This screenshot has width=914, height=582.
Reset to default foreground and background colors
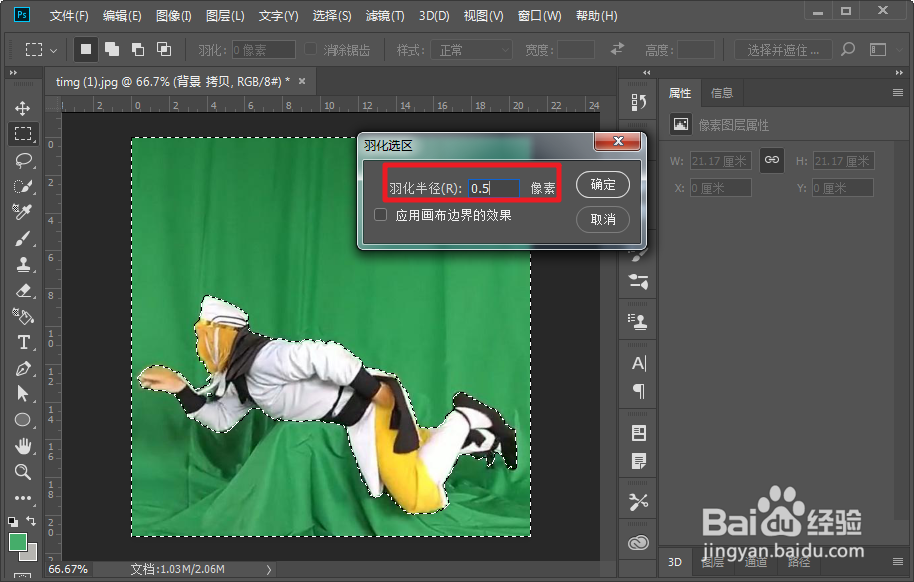12,521
